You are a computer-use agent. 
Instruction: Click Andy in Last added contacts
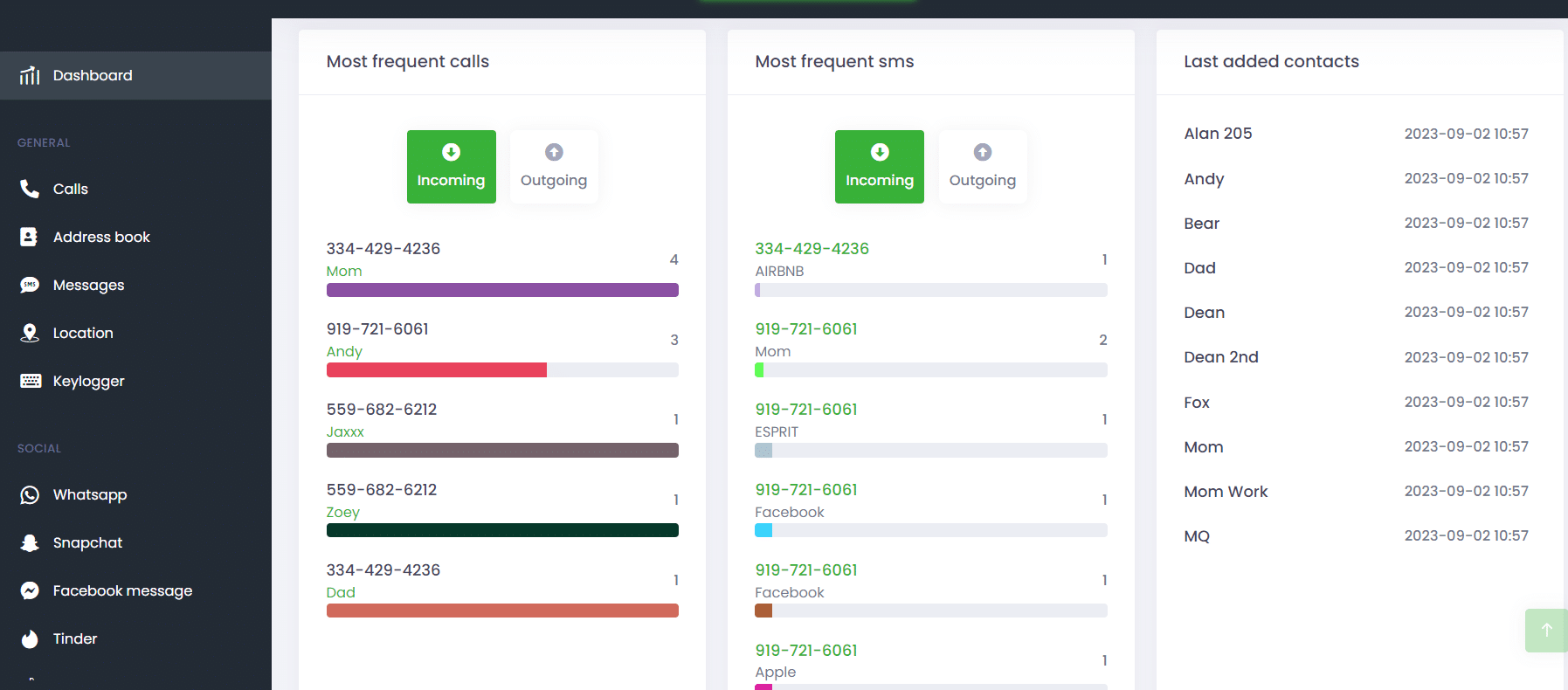pos(1204,179)
